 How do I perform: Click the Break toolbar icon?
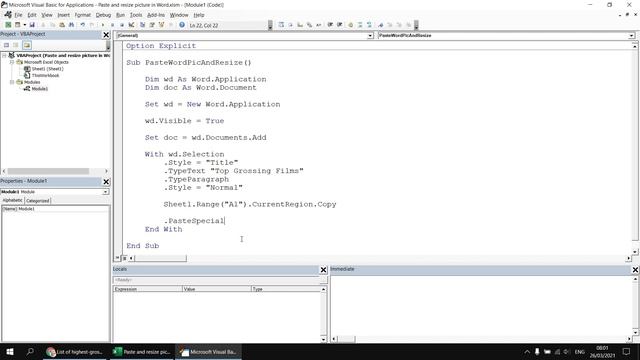[x=112, y=25]
